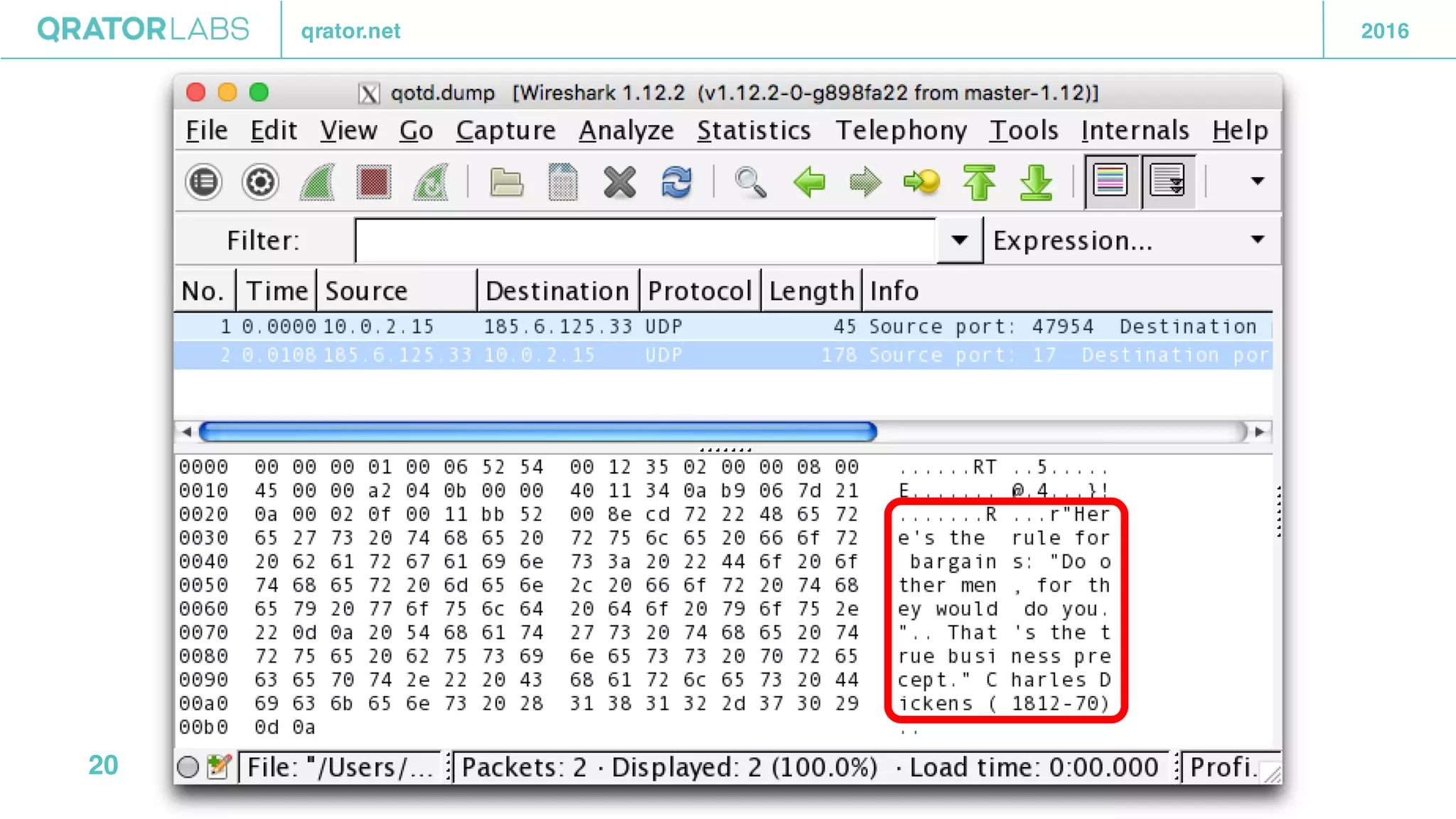Click the ASCII text 'ickens ( 1812-70)'

(x=1004, y=704)
